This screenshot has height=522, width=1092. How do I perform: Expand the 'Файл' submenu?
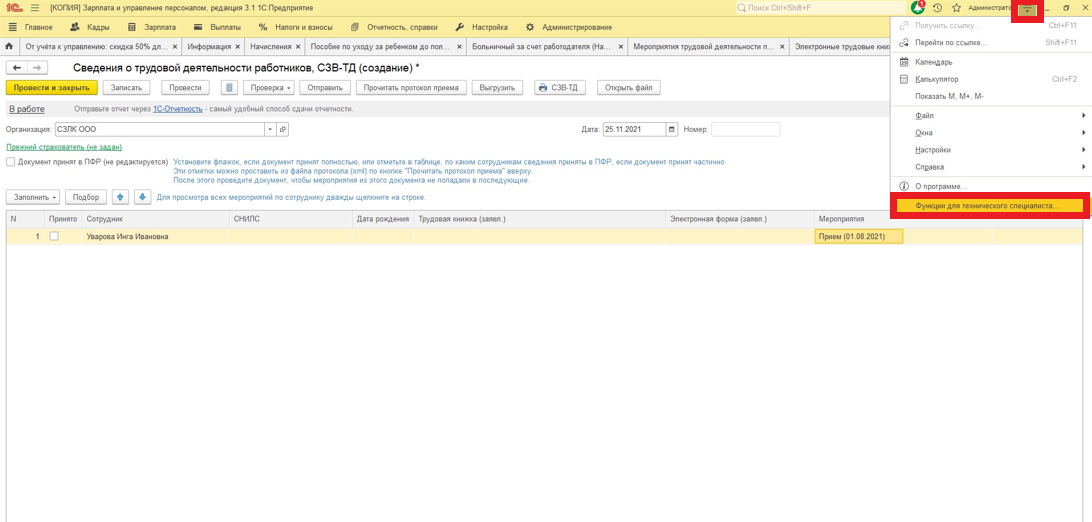(x=990, y=115)
